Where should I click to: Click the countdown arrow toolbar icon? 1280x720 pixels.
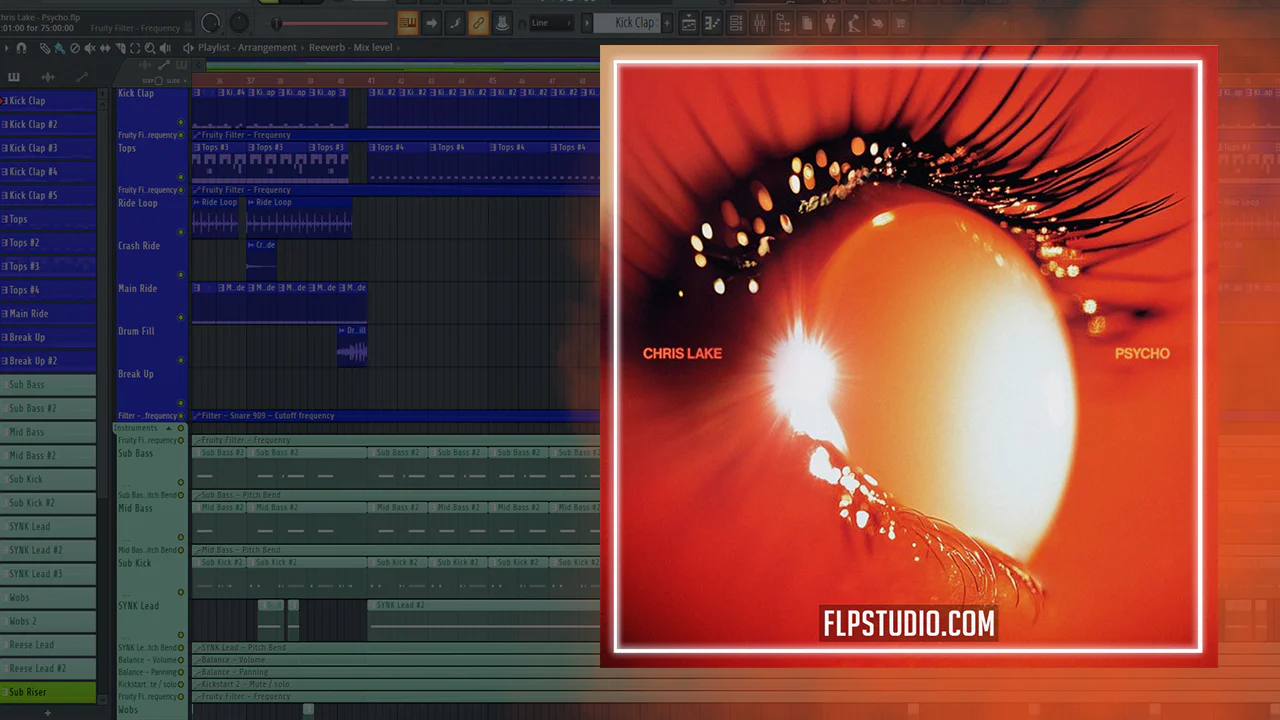tap(431, 23)
